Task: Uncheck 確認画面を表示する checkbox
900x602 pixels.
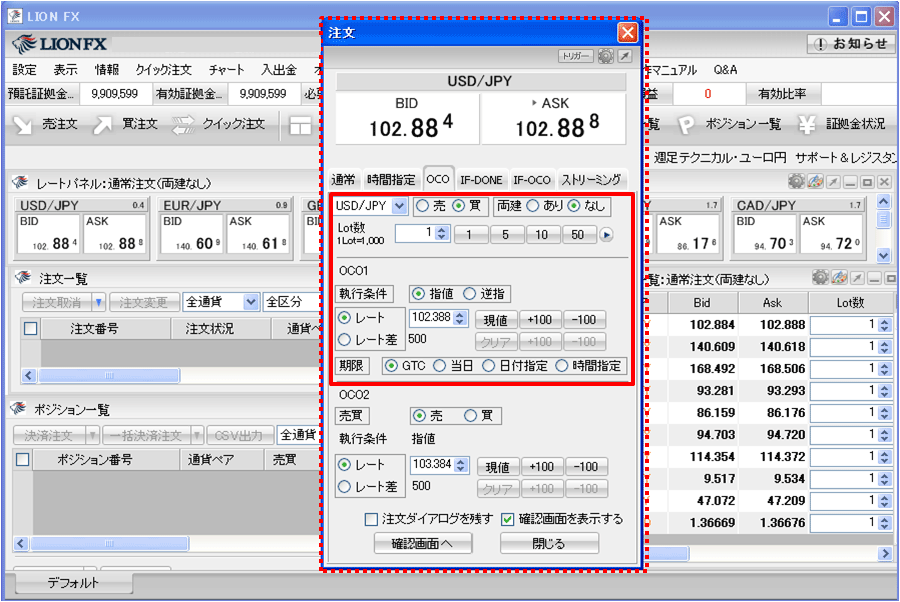Action: pos(507,519)
